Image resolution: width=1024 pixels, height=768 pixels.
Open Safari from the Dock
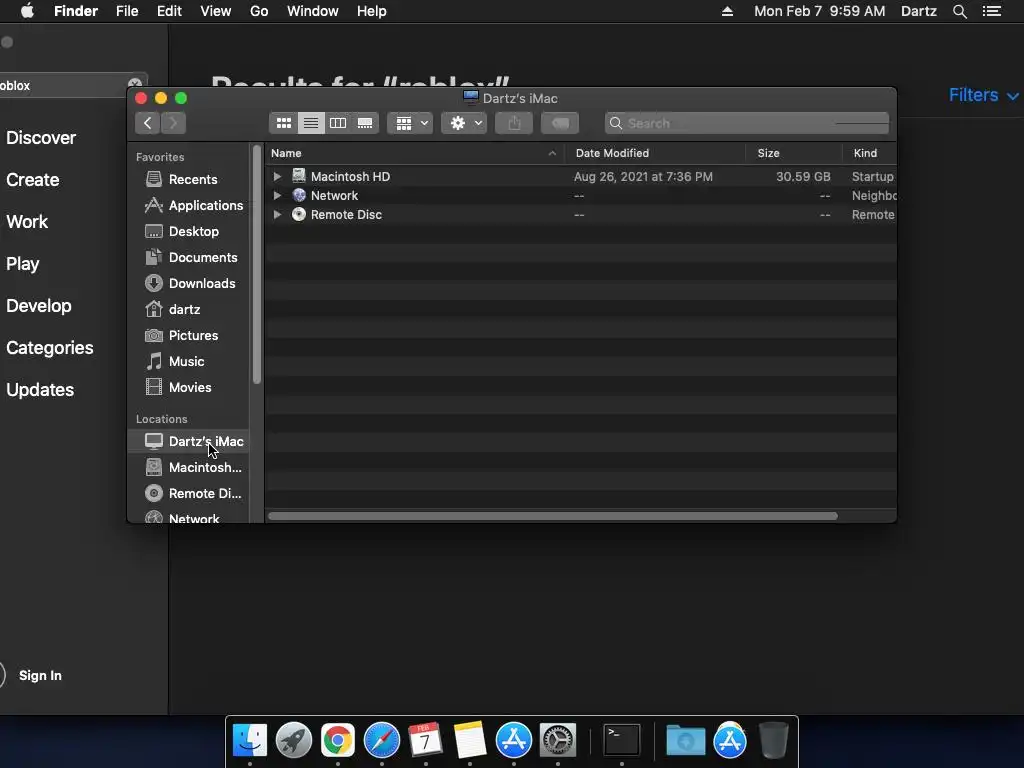pos(381,741)
